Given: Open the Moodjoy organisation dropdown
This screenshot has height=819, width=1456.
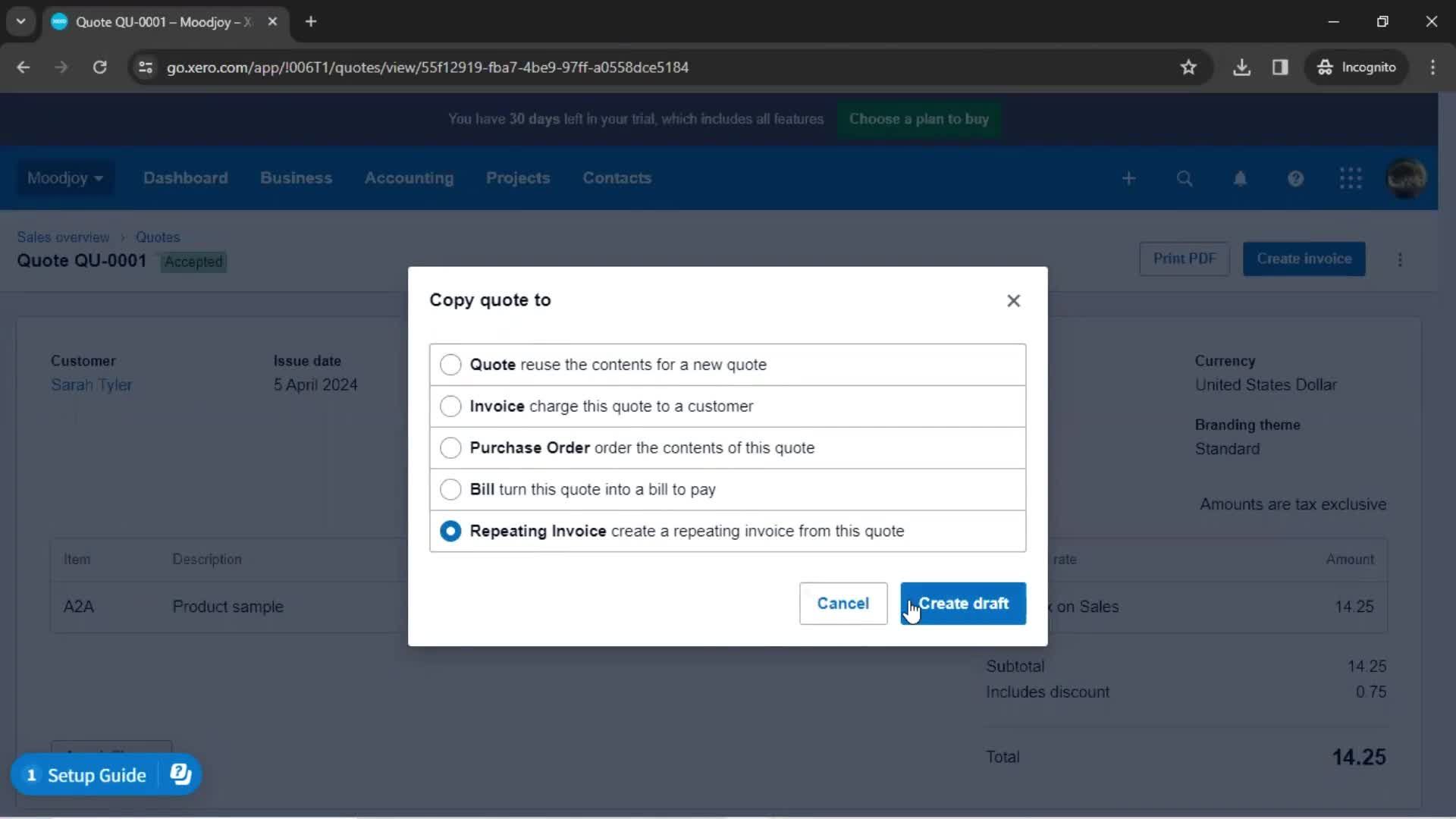Looking at the screenshot, I should (65, 178).
